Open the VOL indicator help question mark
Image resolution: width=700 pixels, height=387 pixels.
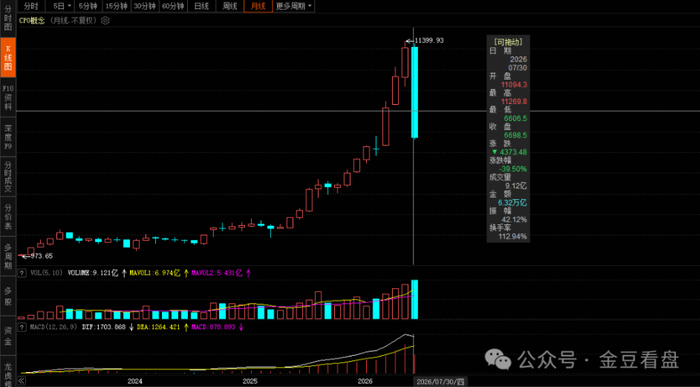tap(21, 273)
